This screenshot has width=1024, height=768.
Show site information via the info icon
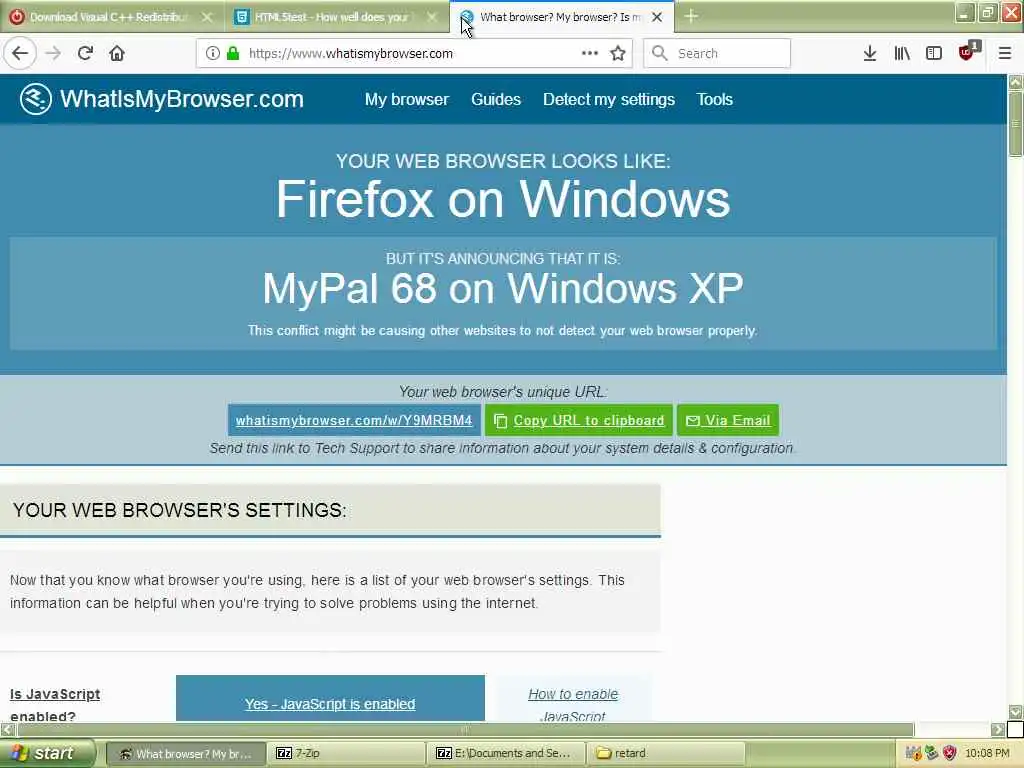pyautogui.click(x=212, y=54)
